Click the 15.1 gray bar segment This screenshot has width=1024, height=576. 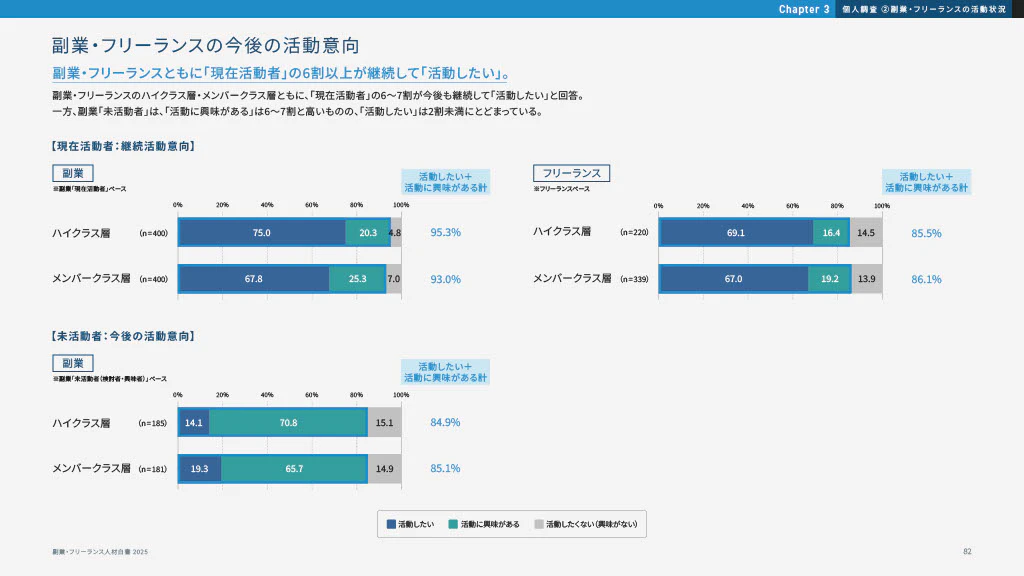(x=385, y=423)
